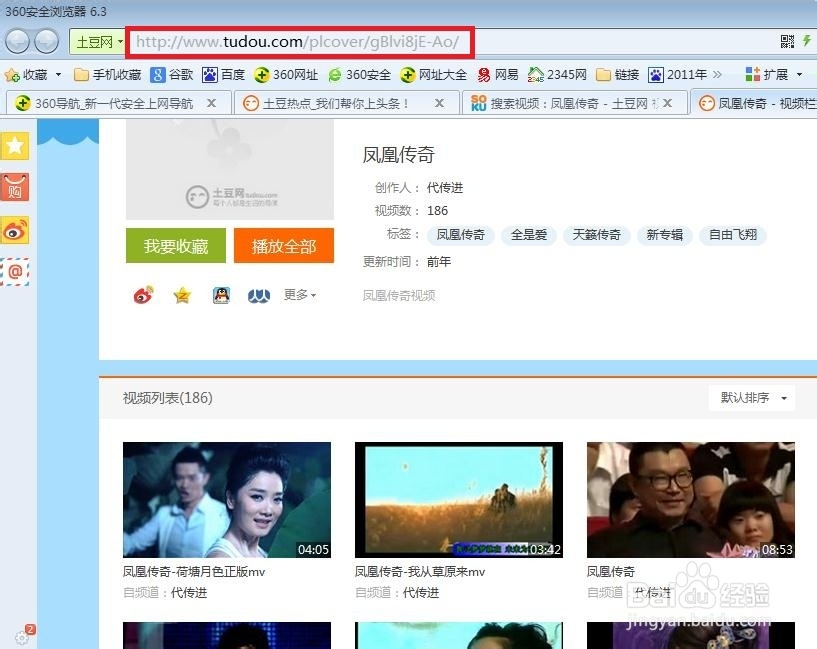Click the address bar URL field
The height and width of the screenshot is (649, 817).
point(302,42)
